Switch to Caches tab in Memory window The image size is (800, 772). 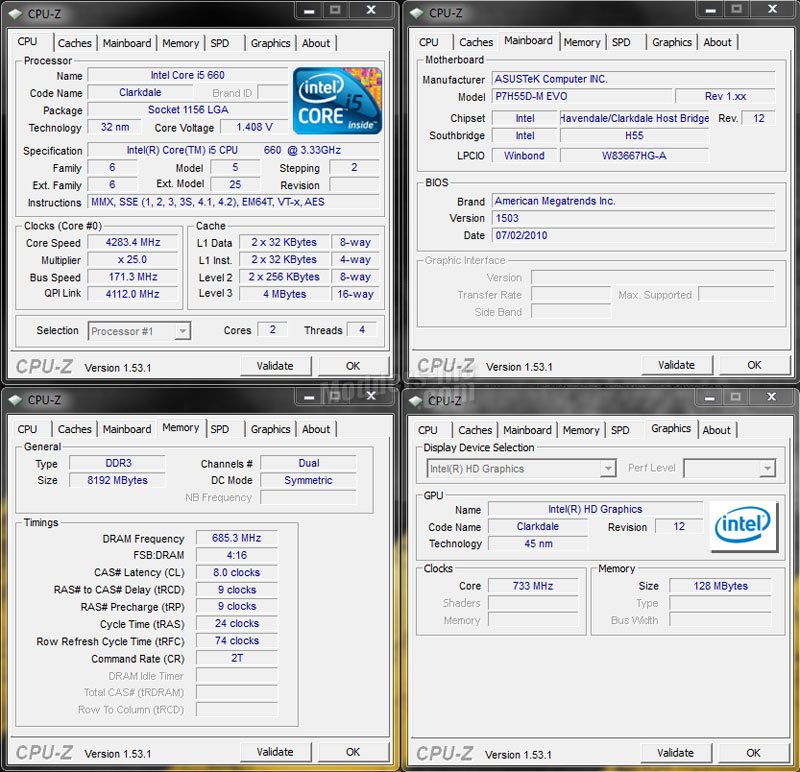[x=74, y=429]
